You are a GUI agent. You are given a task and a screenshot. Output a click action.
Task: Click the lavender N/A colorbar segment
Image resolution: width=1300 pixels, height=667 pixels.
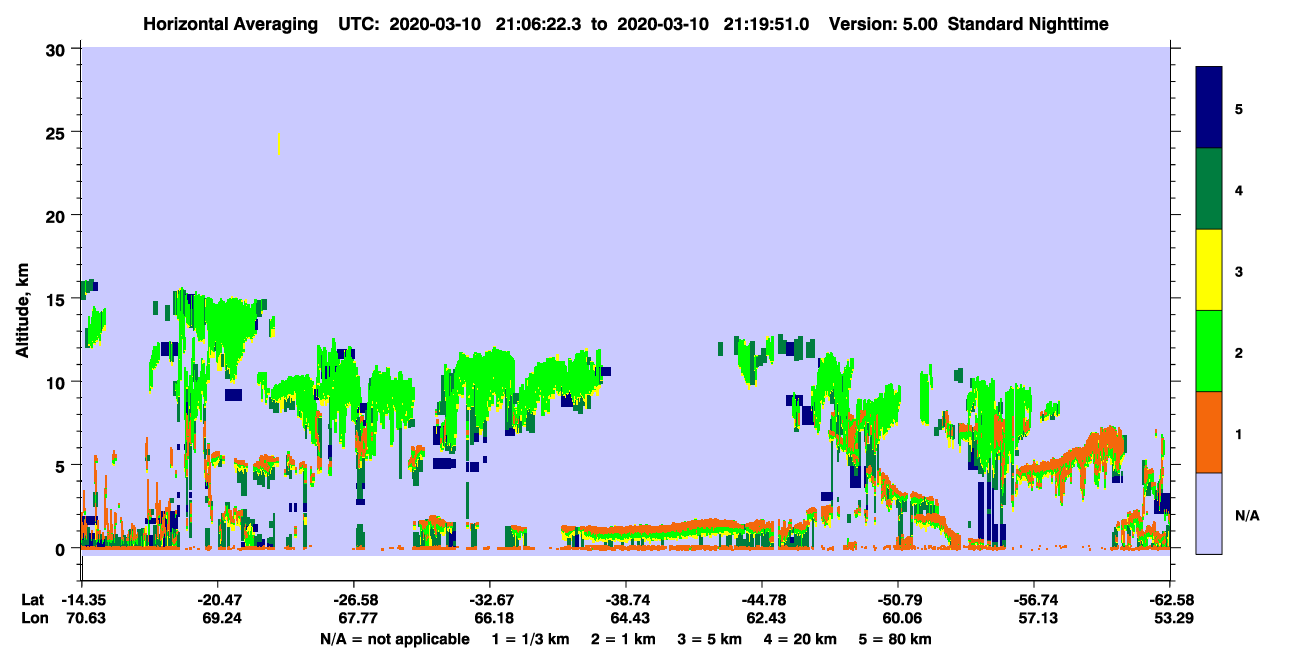pos(1209,513)
